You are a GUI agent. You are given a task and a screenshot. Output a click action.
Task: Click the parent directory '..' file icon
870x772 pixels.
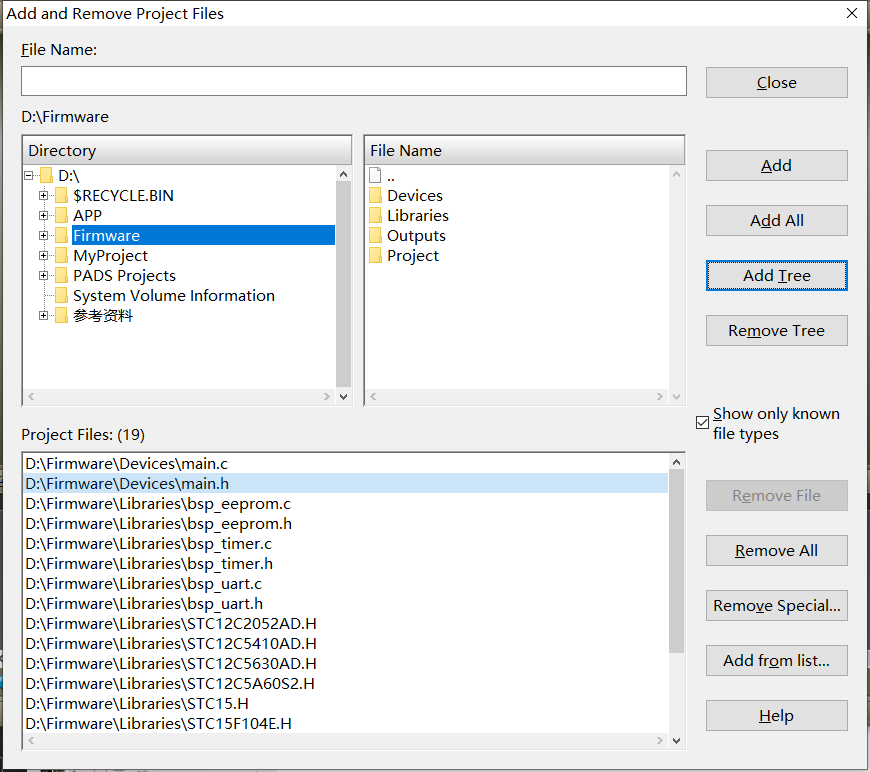point(375,175)
